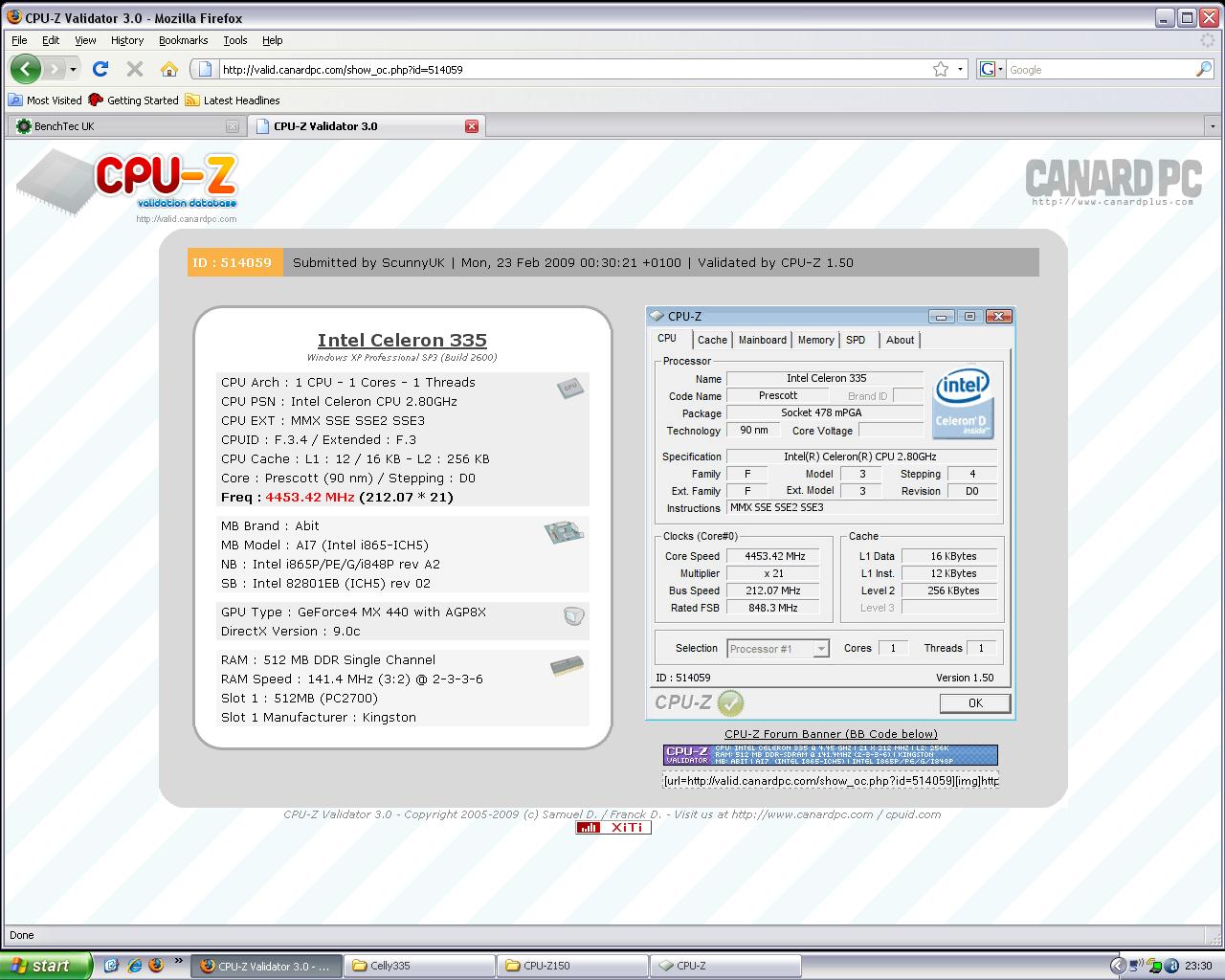The width and height of the screenshot is (1225, 980).
Task: Bookmark this page with star icon
Action: click(x=941, y=69)
